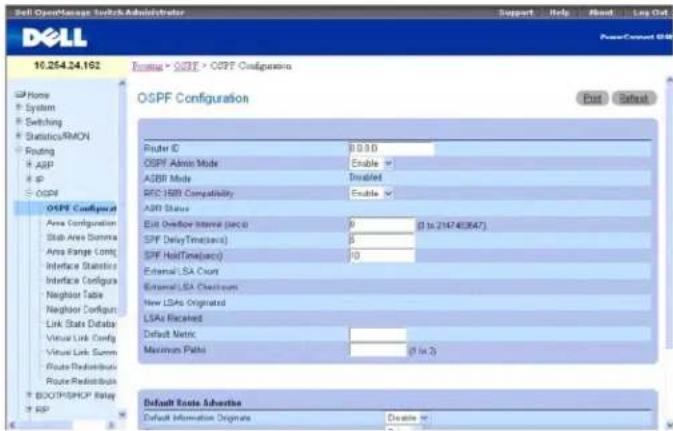673x431 pixels.
Task: Open the About link
Action: (x=600, y=12)
